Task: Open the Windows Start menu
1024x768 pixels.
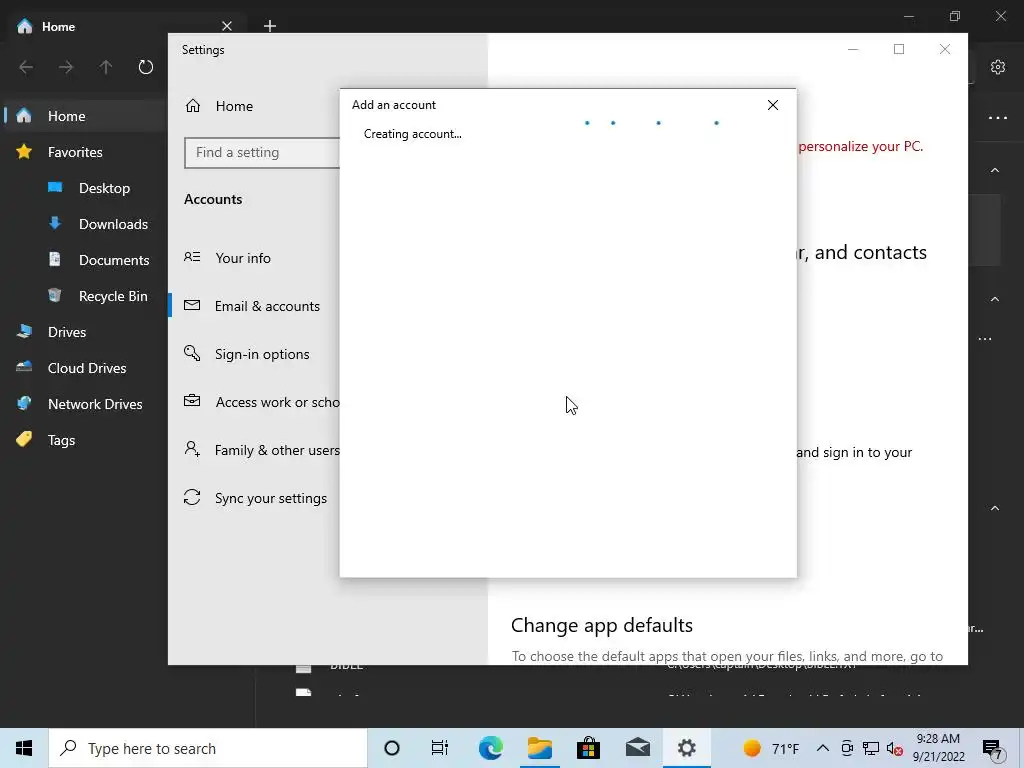Action: [x=24, y=748]
